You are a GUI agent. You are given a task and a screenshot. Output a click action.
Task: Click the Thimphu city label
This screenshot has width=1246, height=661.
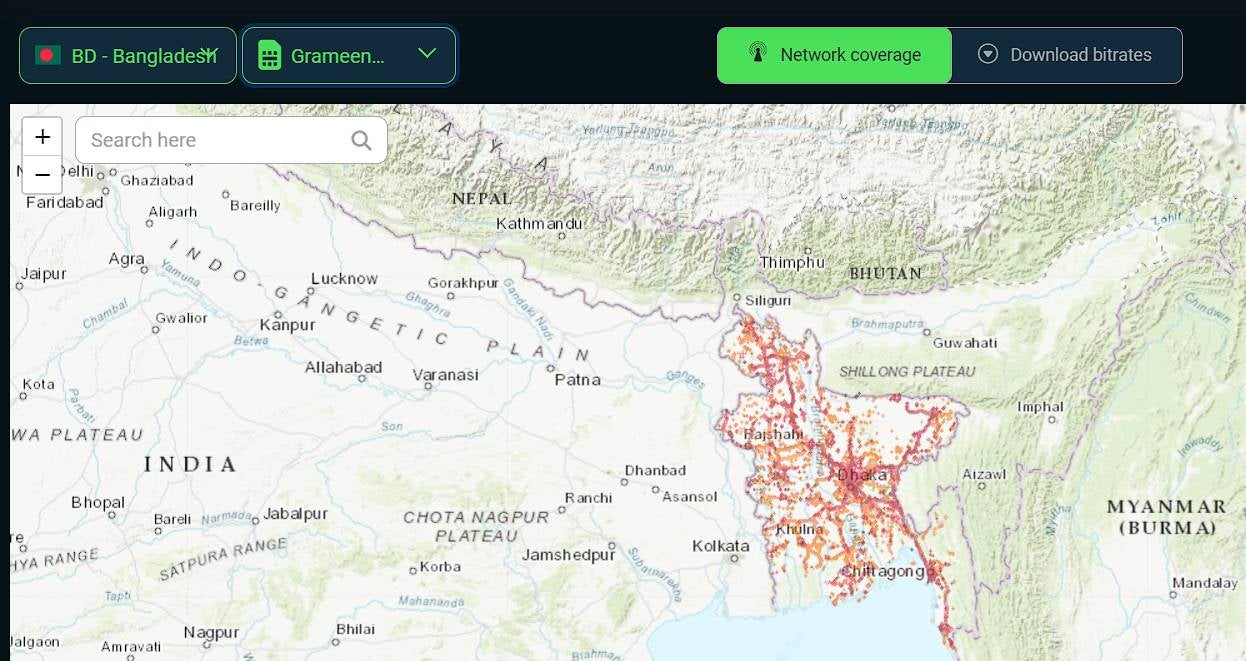coord(792,262)
